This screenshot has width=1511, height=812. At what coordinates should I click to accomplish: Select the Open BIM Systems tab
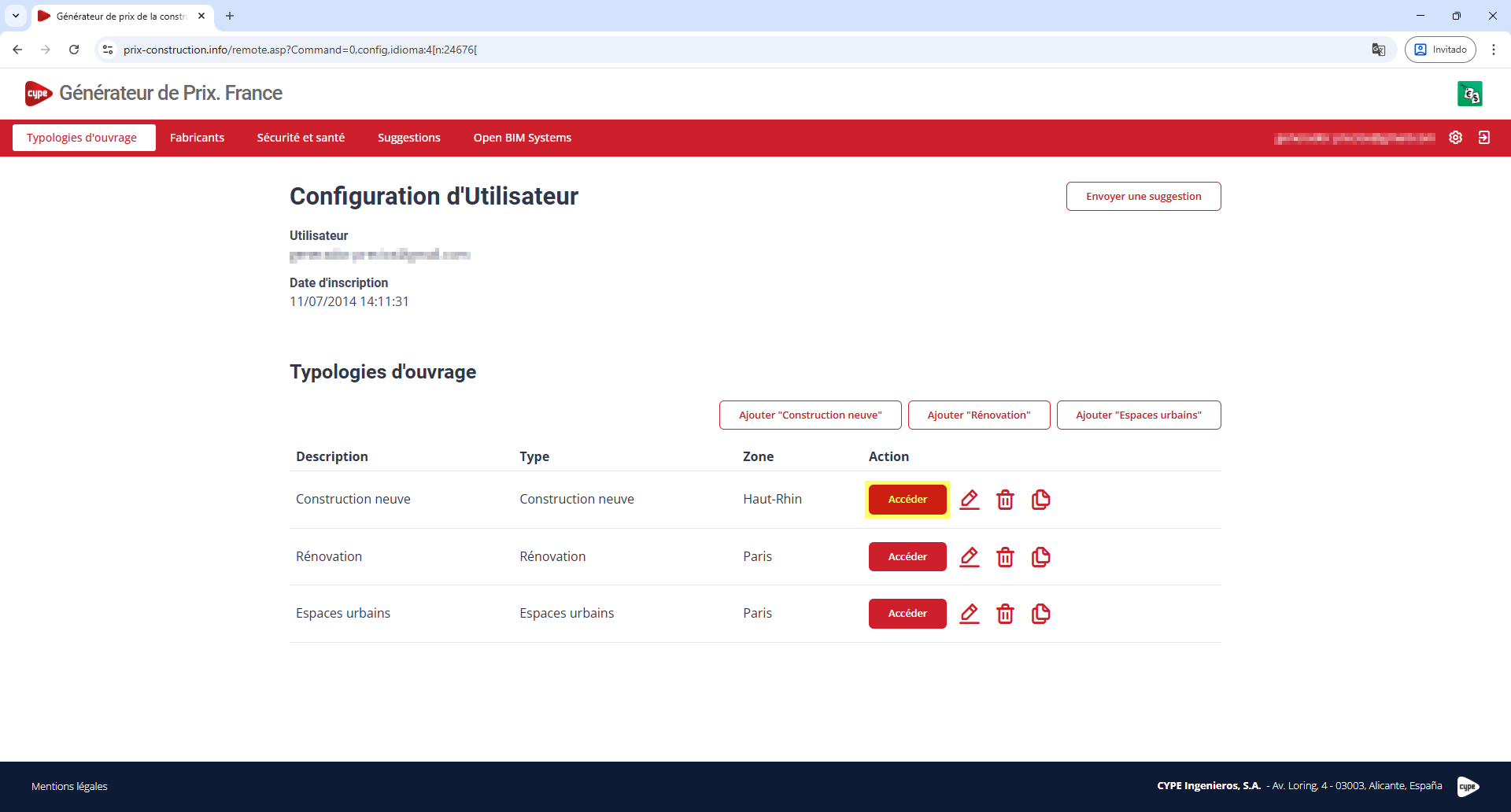(x=522, y=138)
